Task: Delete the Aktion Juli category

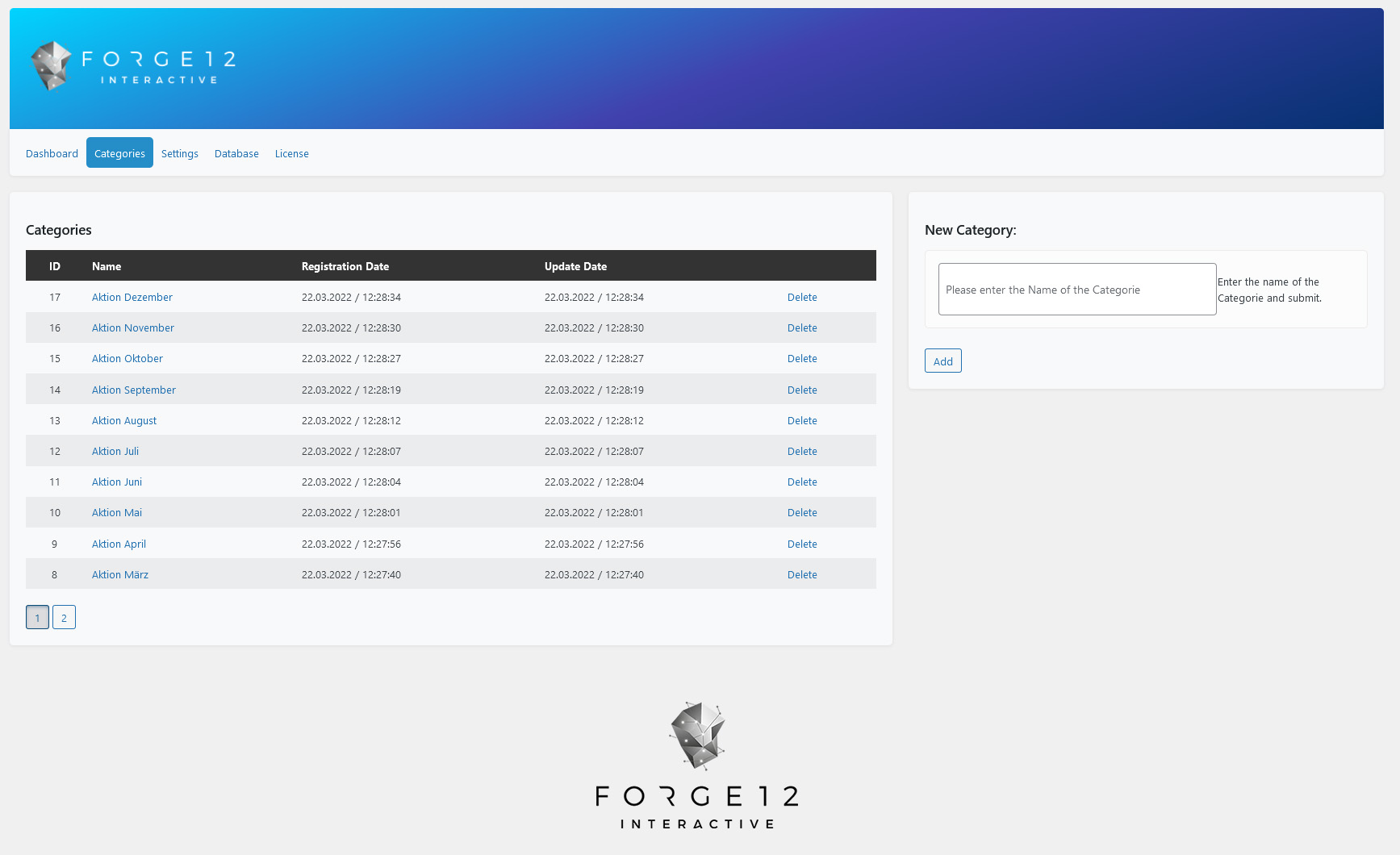Action: tap(802, 451)
